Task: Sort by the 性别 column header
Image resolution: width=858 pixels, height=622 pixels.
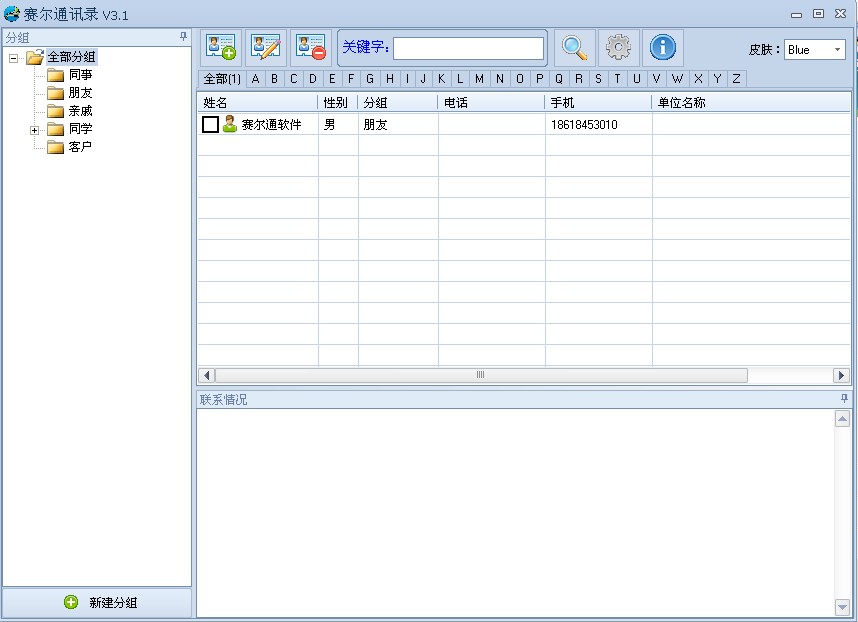Action: pyautogui.click(x=338, y=102)
